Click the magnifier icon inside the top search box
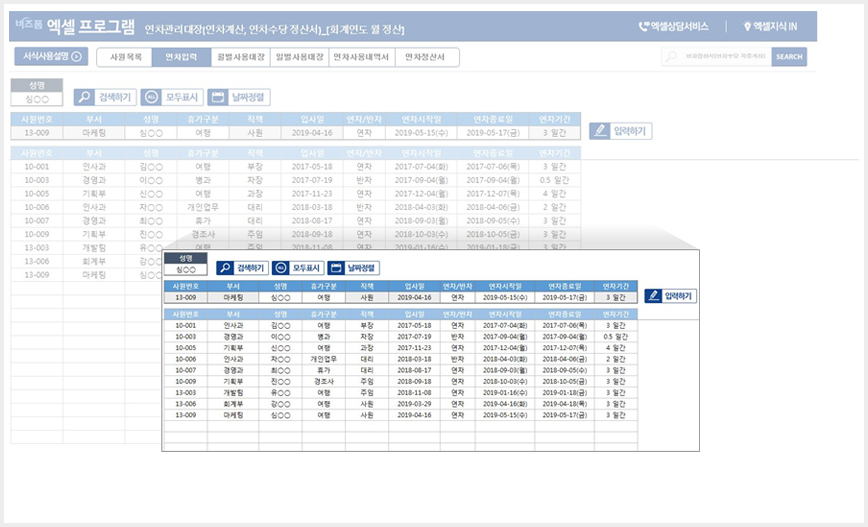Image resolution: width=868 pixels, height=527 pixels. [x=671, y=57]
